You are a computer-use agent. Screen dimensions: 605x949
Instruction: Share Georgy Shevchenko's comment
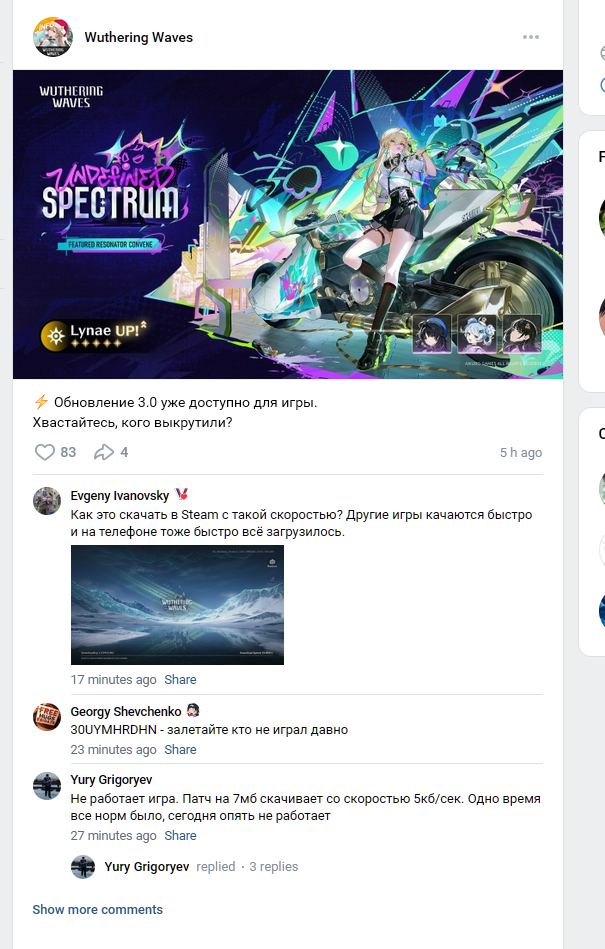click(x=180, y=749)
